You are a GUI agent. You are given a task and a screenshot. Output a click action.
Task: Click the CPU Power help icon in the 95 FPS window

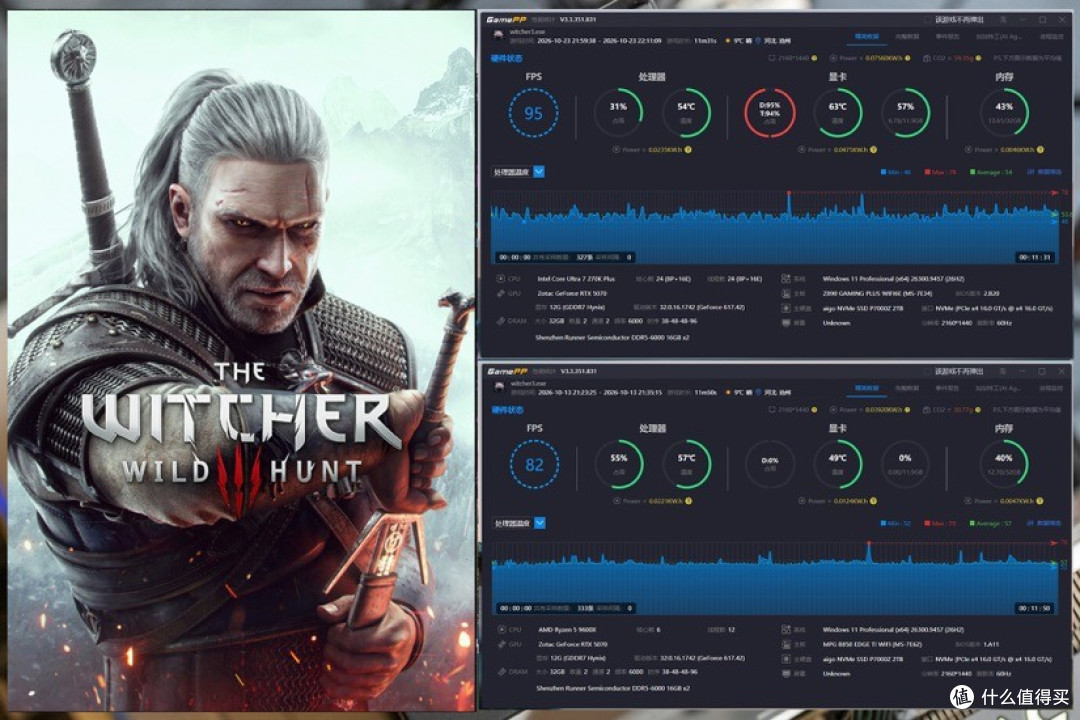[688, 150]
